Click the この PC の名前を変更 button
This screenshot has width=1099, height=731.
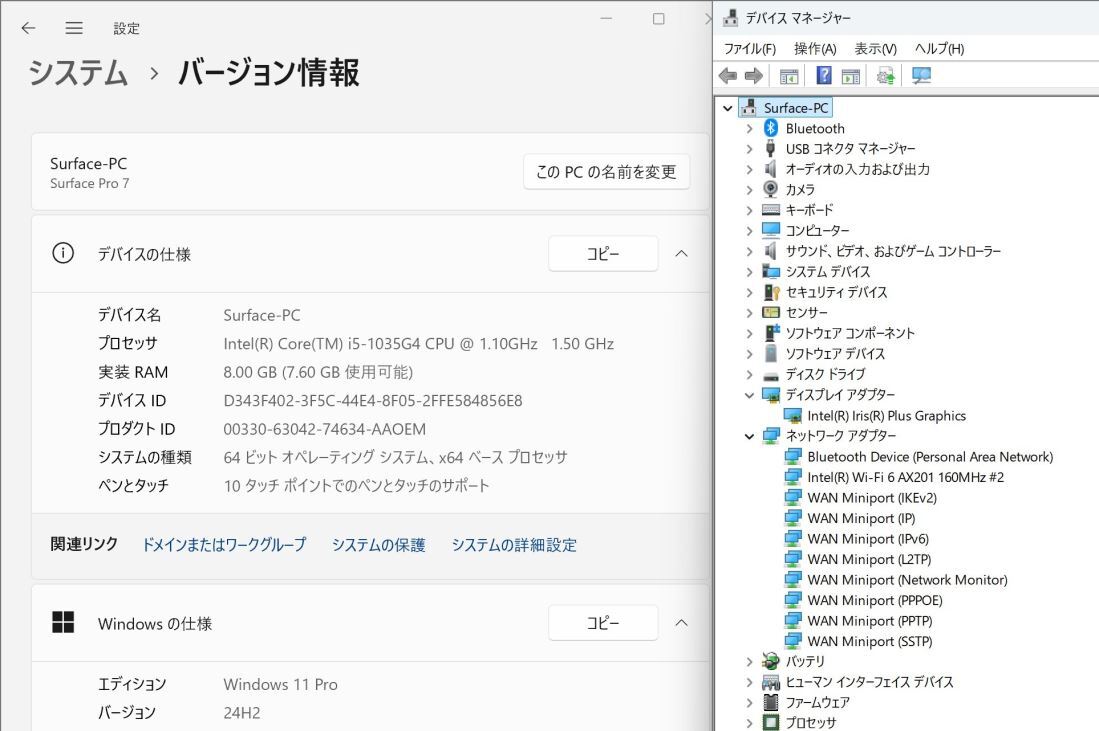tap(606, 172)
